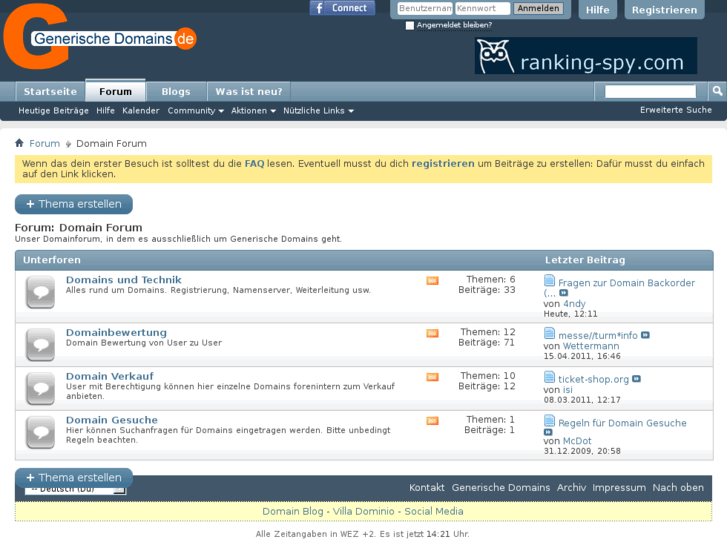Click forum status icon for Domain Gesuche
The width and height of the screenshot is (727, 545).
(x=40, y=432)
